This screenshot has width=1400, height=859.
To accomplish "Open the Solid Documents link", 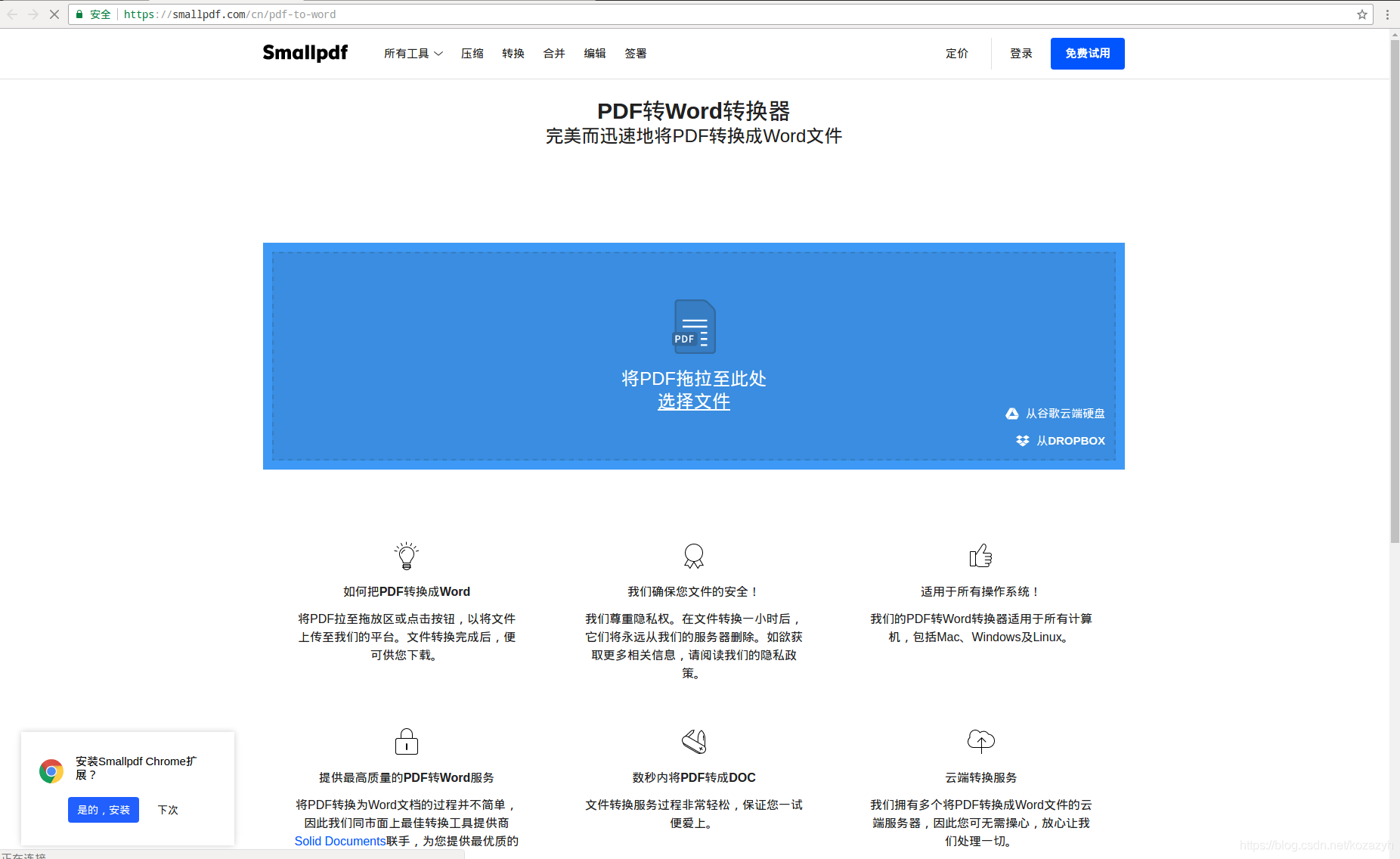I will (x=340, y=841).
